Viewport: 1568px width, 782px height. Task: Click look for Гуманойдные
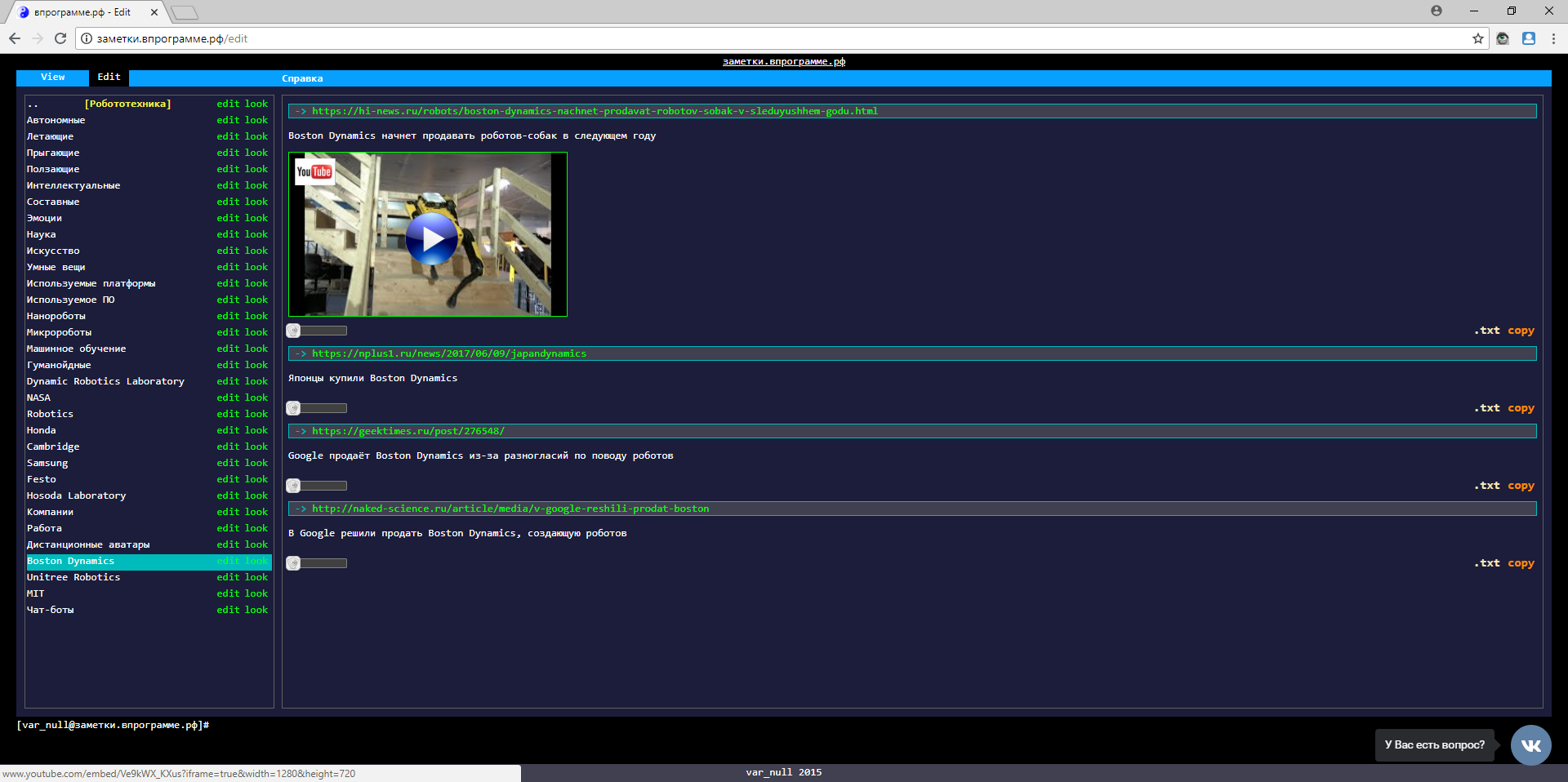click(x=256, y=365)
